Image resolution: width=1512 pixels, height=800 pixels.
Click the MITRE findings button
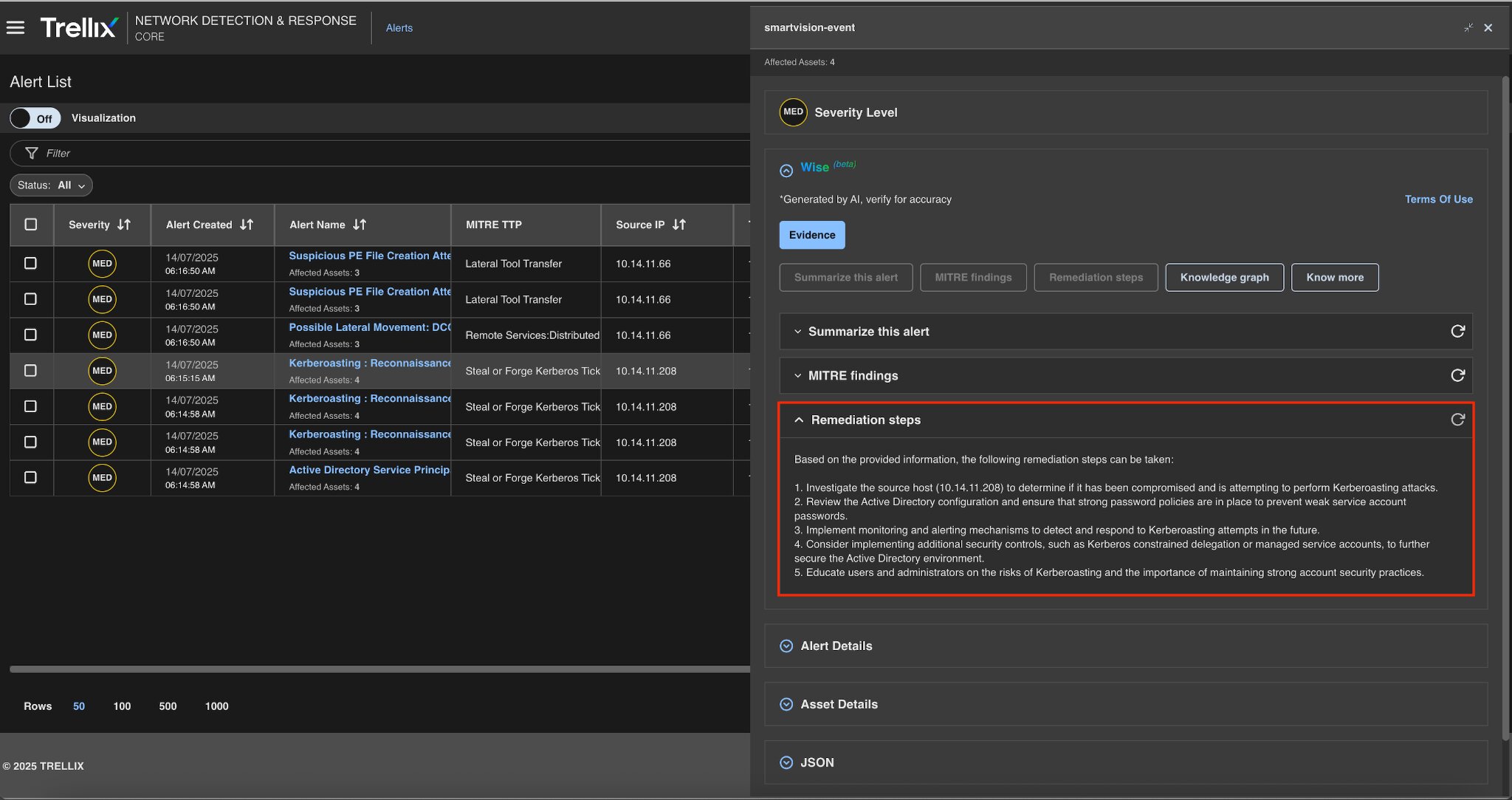click(973, 278)
